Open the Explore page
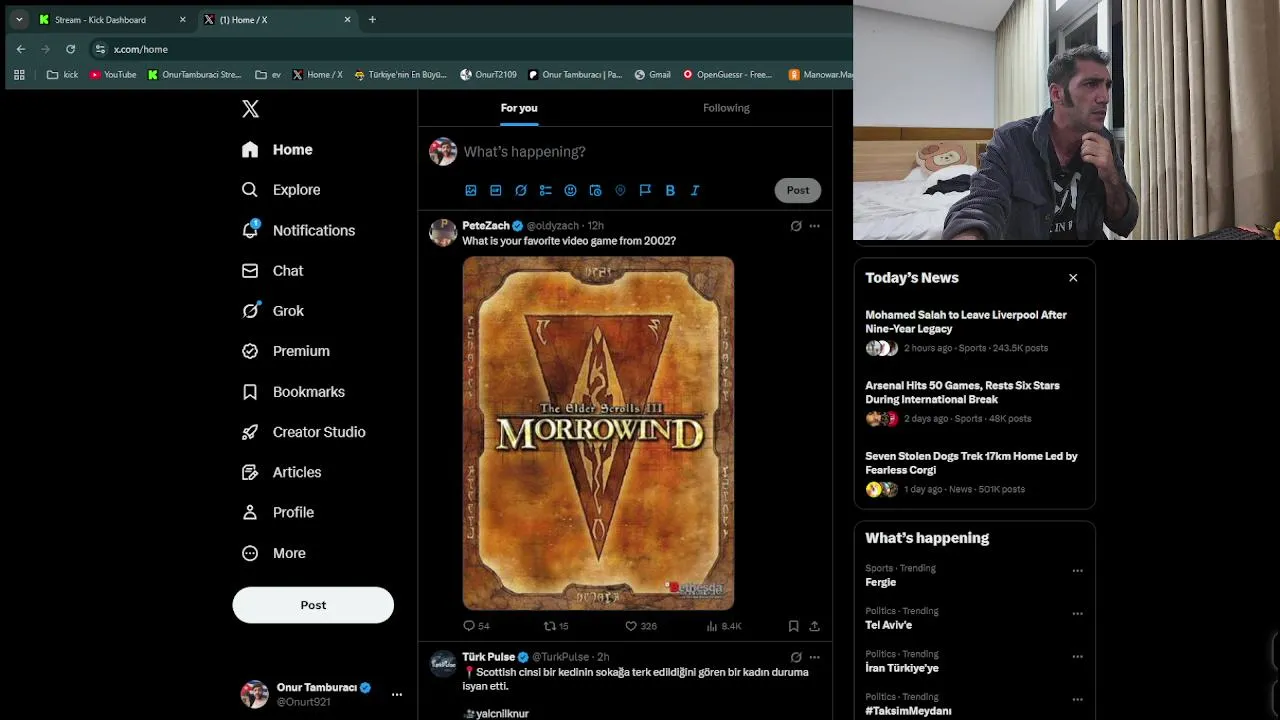Image resolution: width=1280 pixels, height=720 pixels. click(x=281, y=190)
